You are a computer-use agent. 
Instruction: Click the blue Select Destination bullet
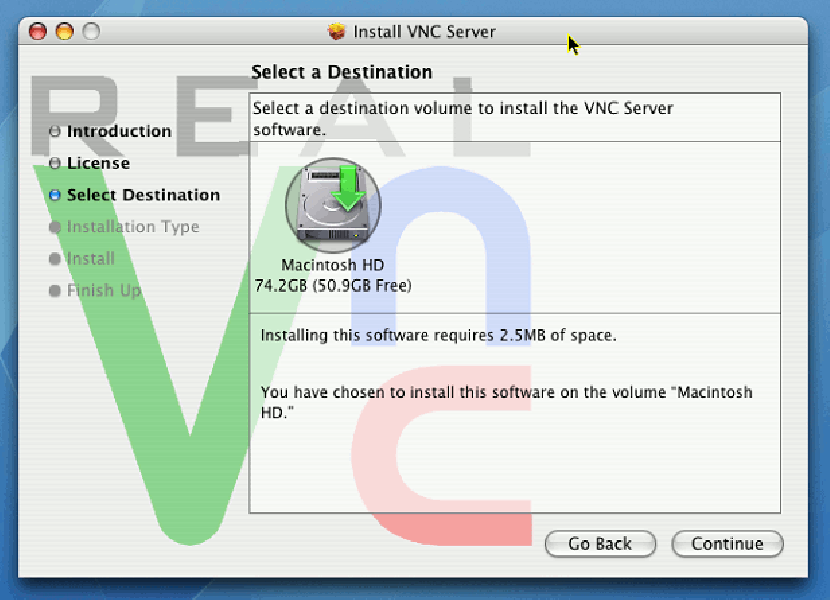(x=55, y=195)
